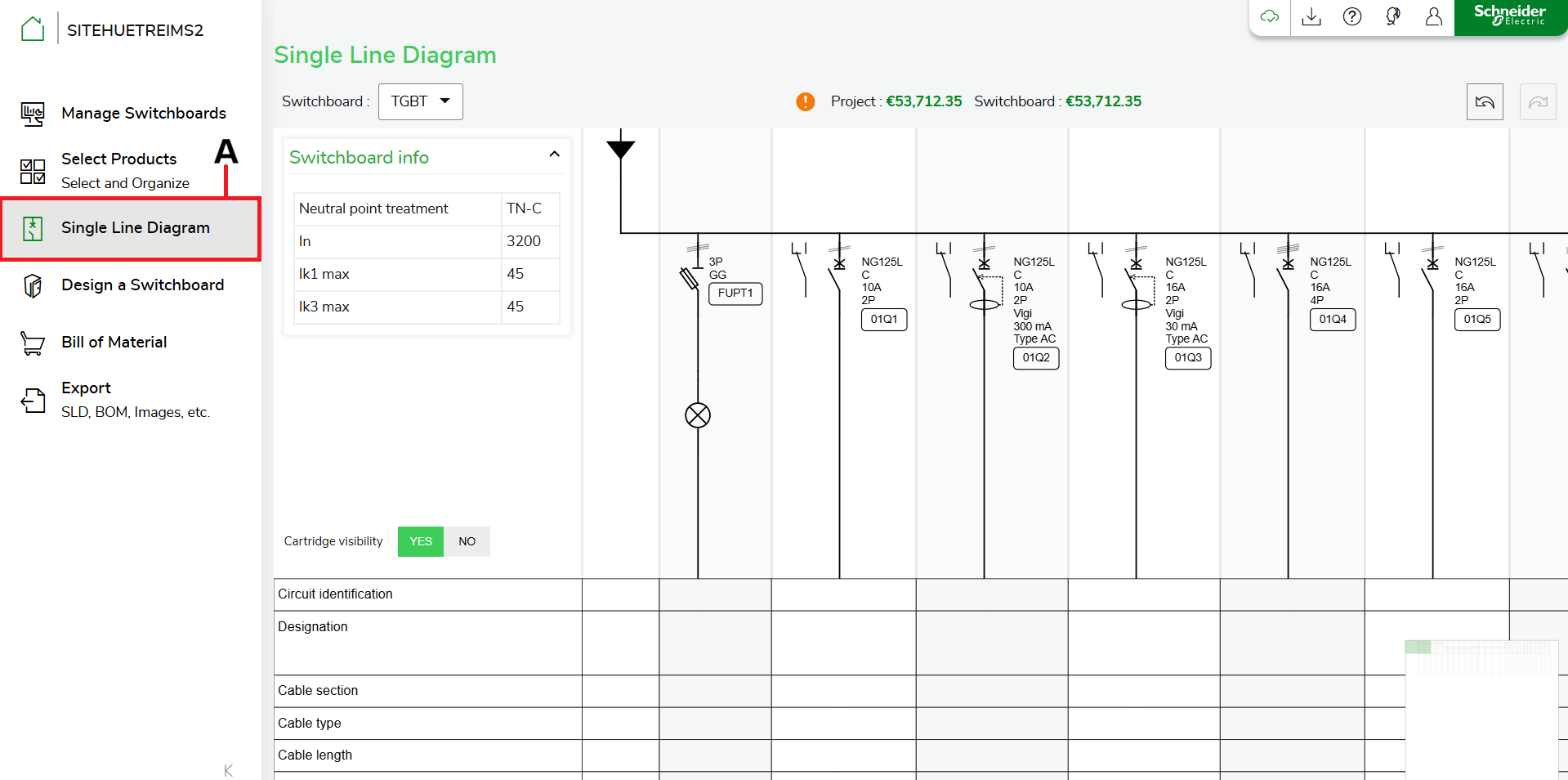Click the cloud sync icon
The image size is (1568, 780).
1270,16
